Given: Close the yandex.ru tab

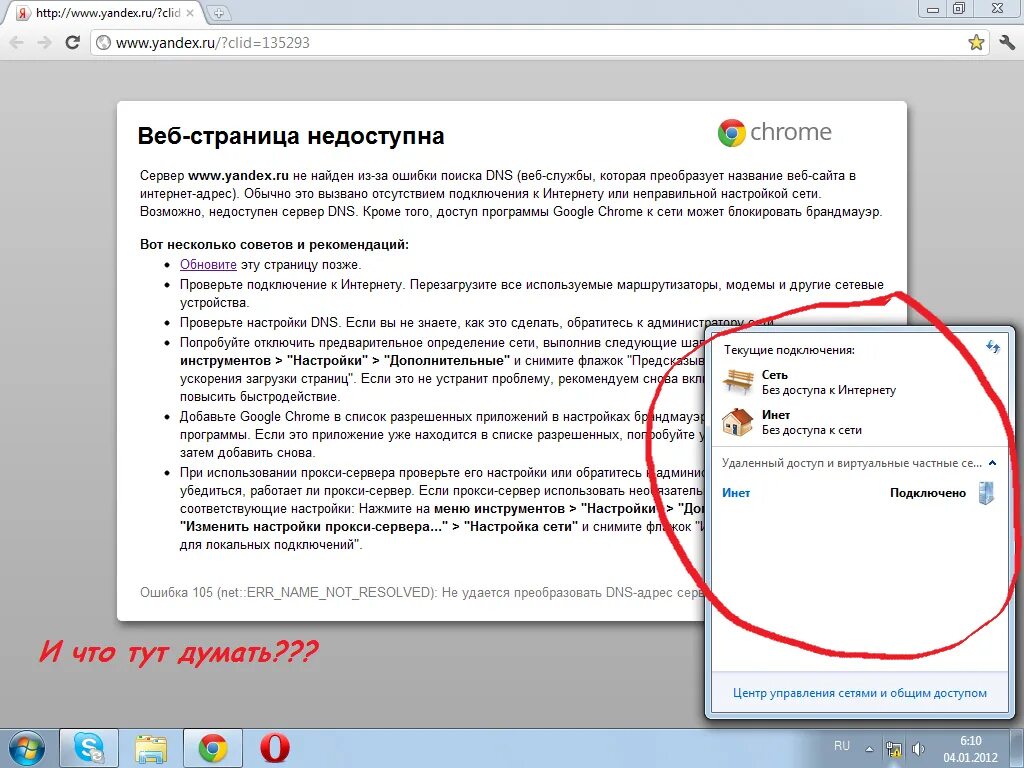Looking at the screenshot, I should (190, 12).
